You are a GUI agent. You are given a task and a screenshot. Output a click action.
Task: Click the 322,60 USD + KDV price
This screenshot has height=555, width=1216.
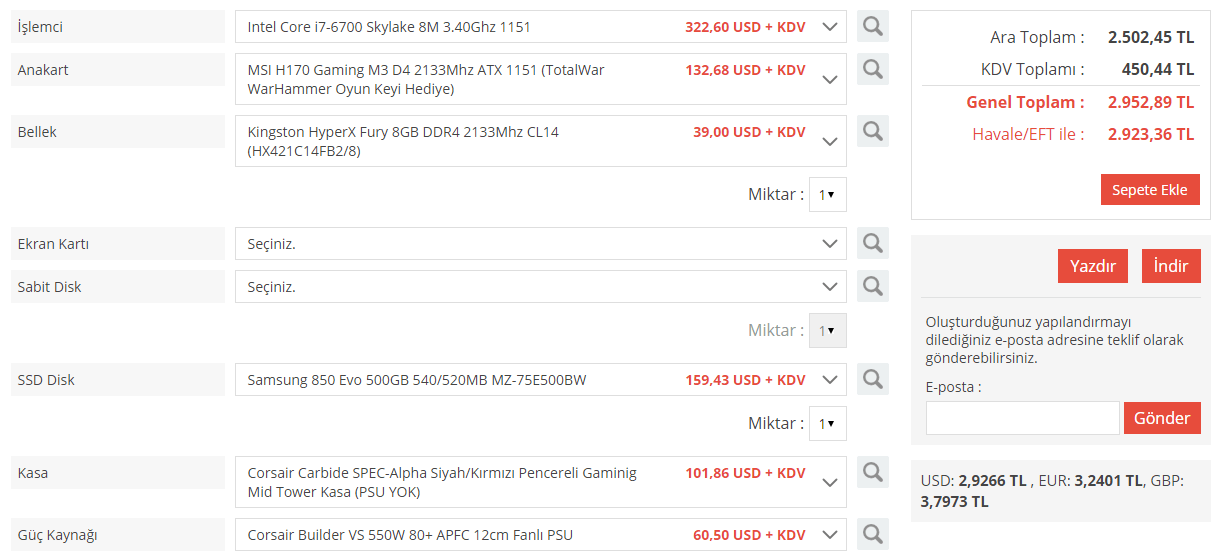point(745,27)
